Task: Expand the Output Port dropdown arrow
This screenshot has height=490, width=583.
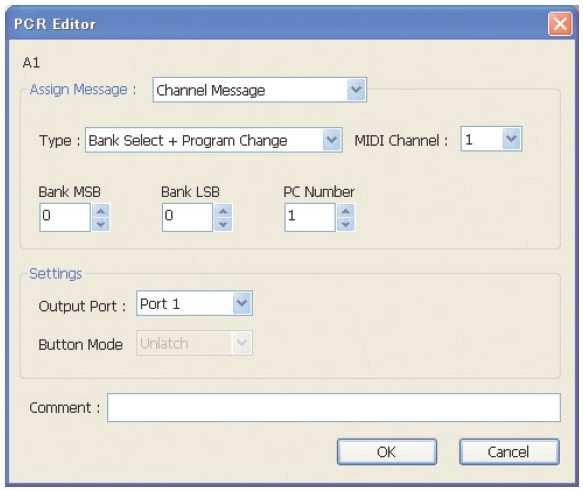Action: click(x=242, y=303)
